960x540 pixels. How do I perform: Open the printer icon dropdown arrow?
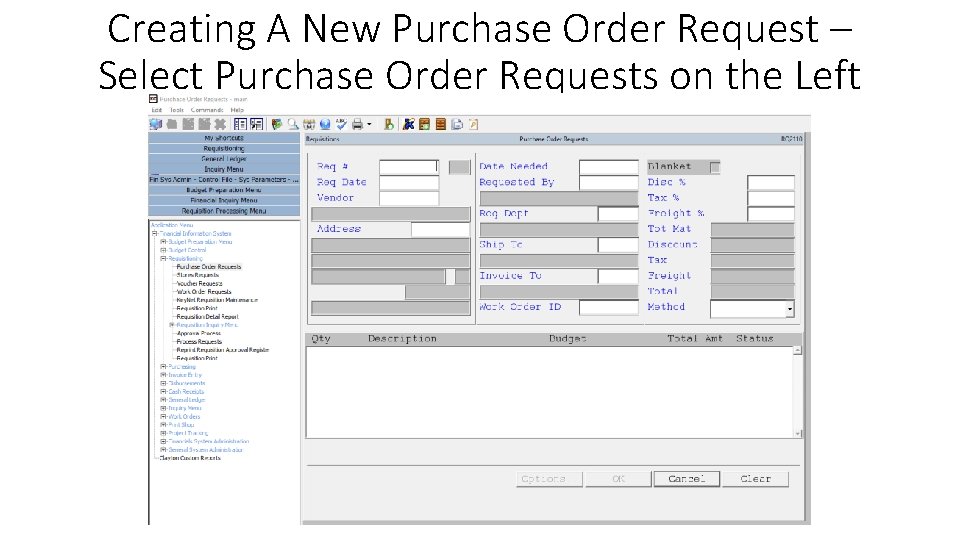tap(369, 124)
